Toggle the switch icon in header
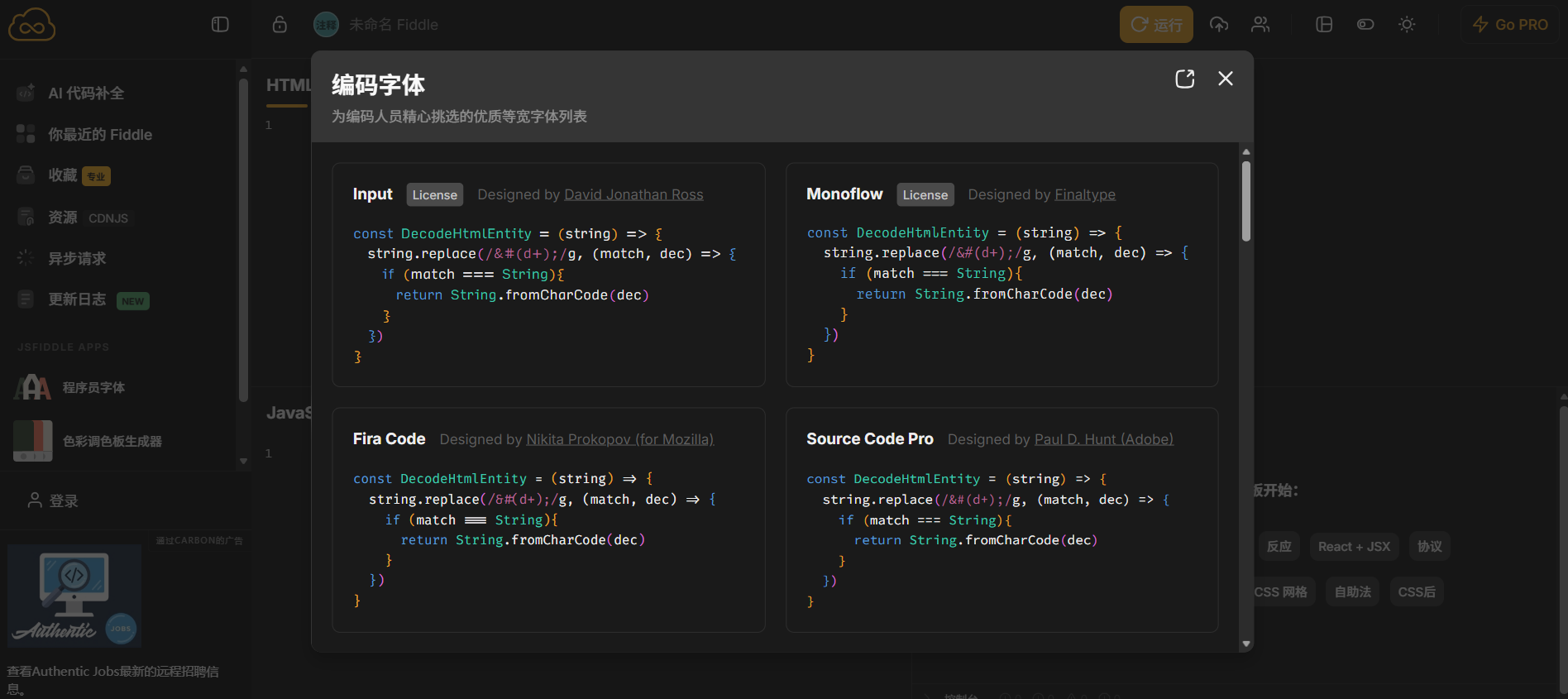The image size is (1568, 699). coord(1365,25)
